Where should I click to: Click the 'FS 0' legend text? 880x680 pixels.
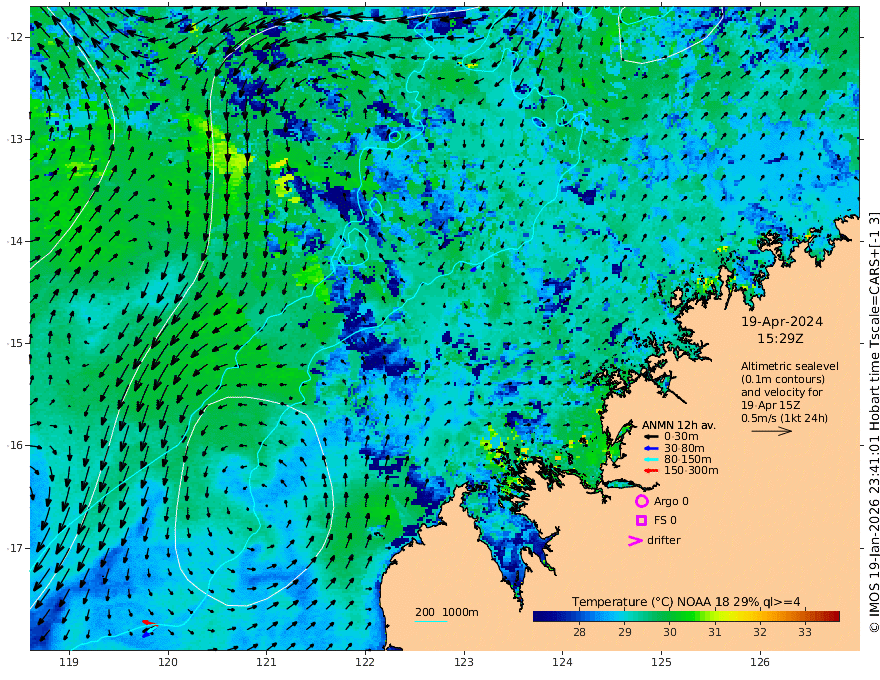coord(665,521)
